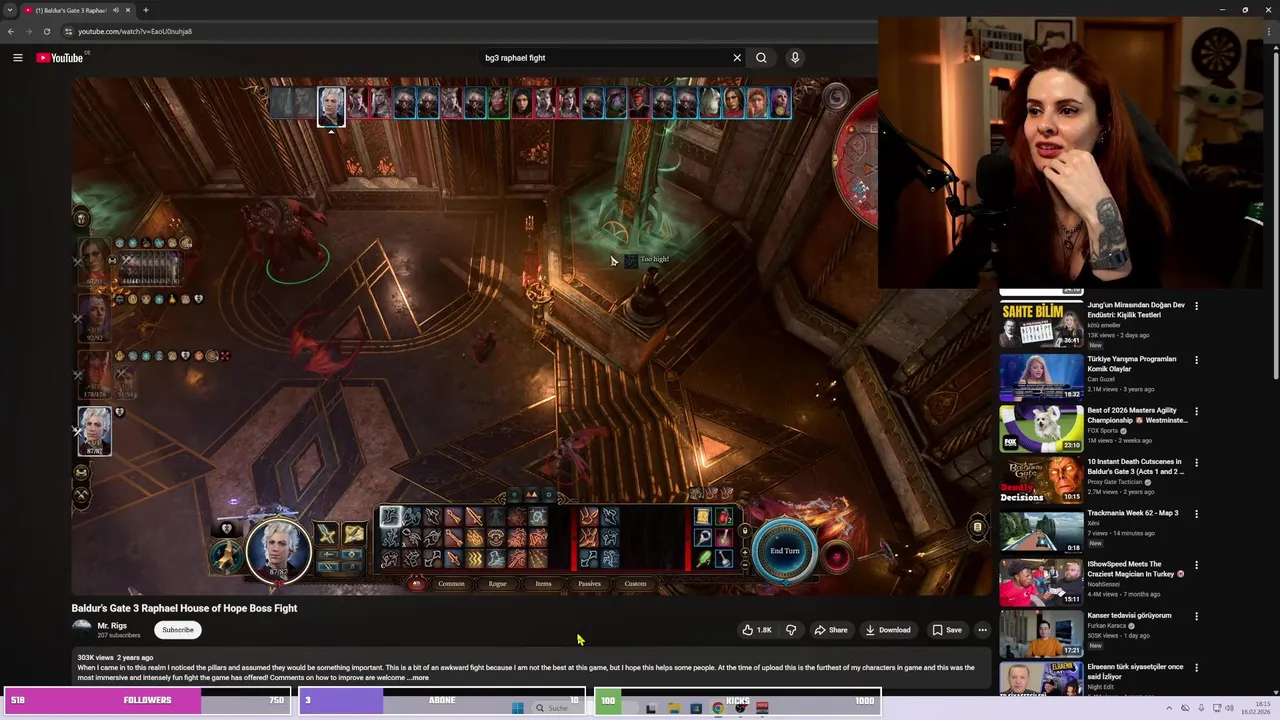This screenshot has height=720, width=1280.
Task: Reload the page in the browser
Action: click(x=47, y=31)
